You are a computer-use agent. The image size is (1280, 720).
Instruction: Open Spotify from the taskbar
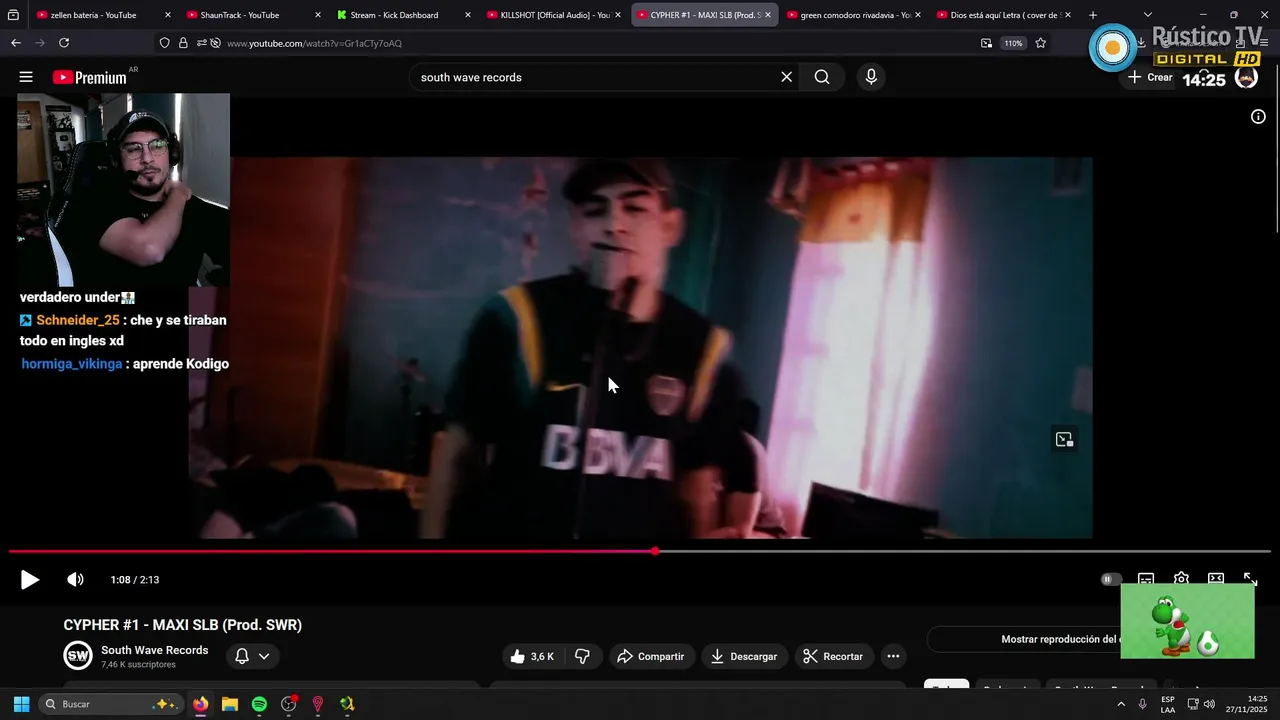pyautogui.click(x=259, y=704)
